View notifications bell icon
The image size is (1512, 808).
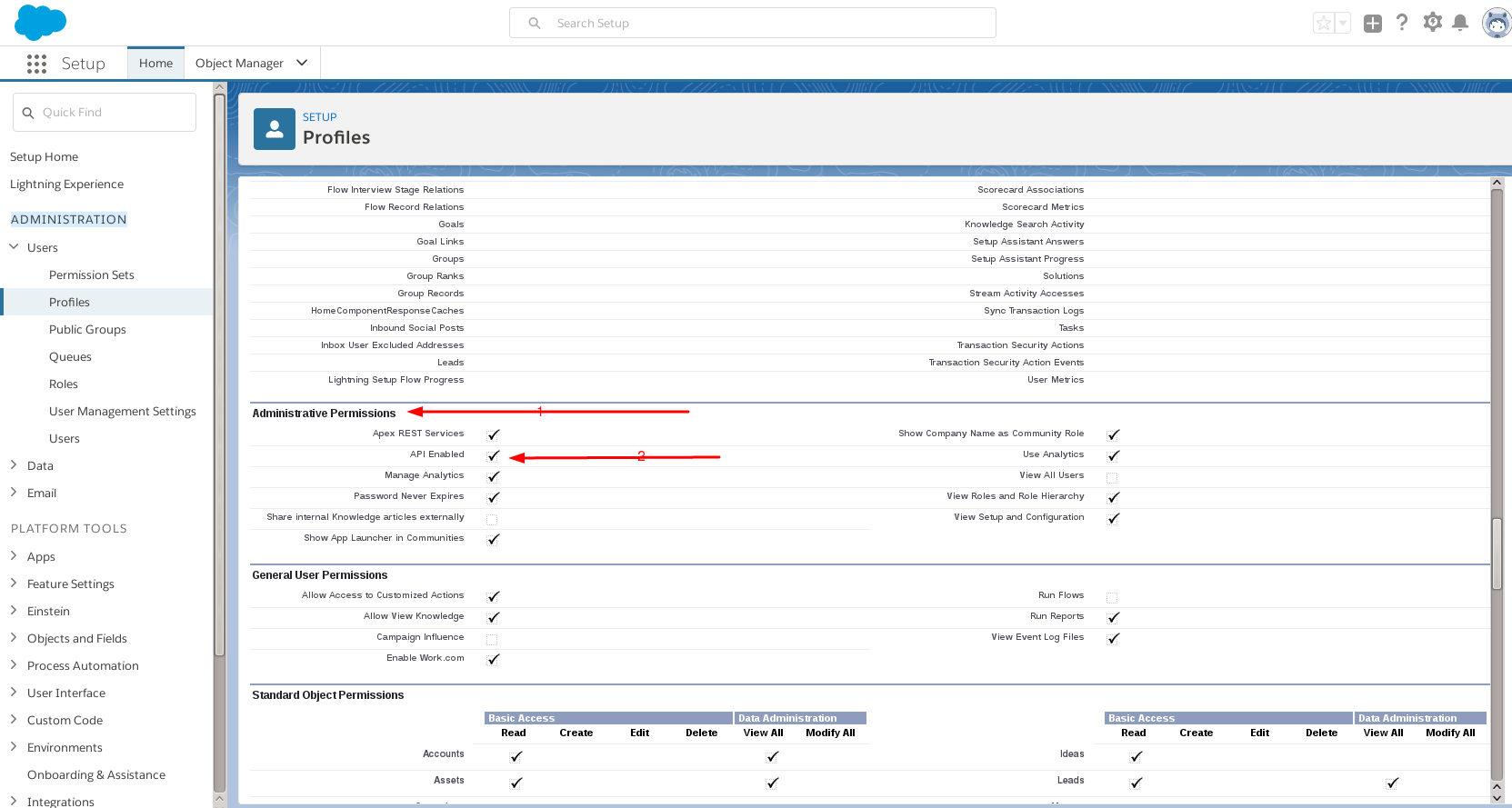click(1460, 23)
